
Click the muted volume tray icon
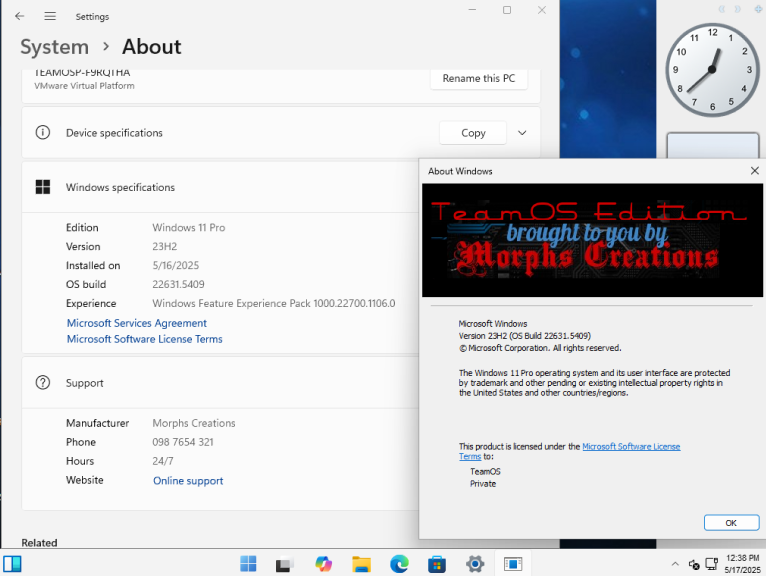694,565
